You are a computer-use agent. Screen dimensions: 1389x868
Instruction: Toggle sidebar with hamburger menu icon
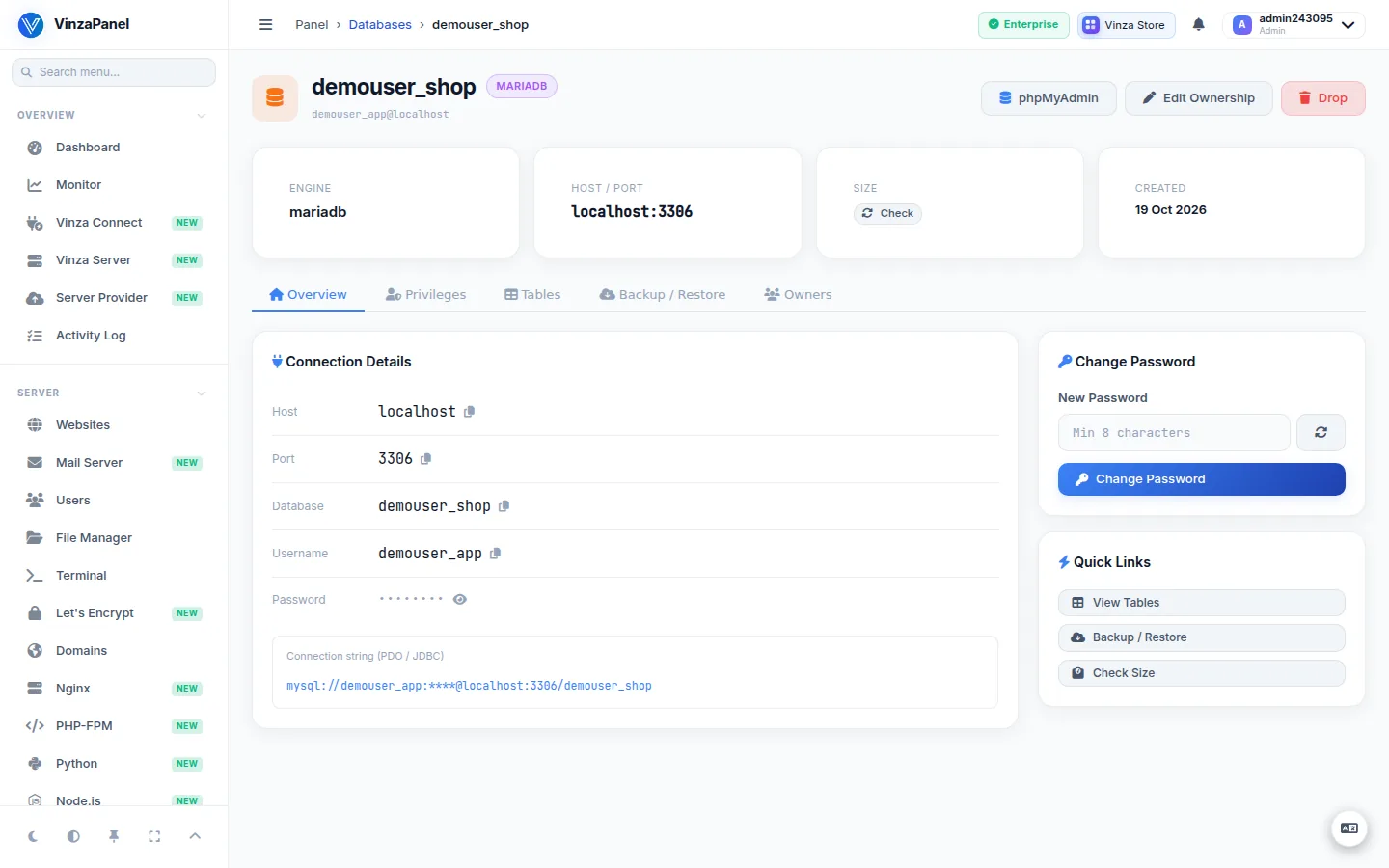click(266, 25)
